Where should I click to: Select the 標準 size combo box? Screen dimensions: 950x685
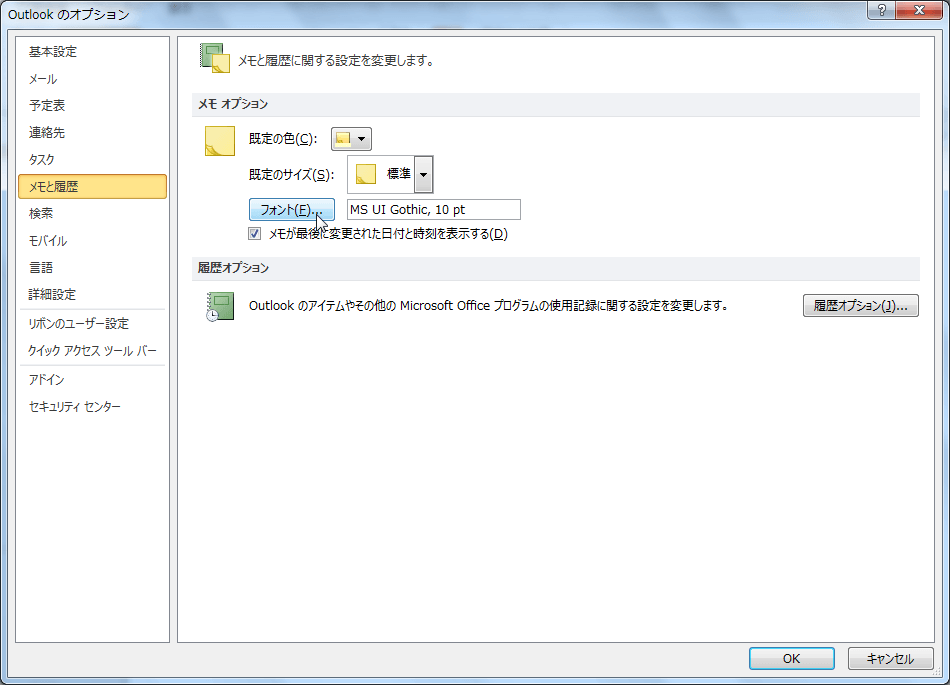(390, 174)
